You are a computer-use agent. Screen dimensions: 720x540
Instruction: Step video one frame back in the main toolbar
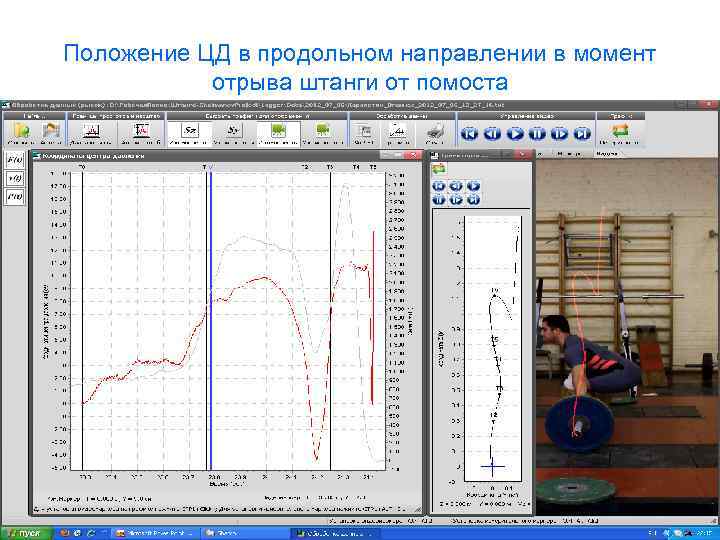[x=492, y=134]
